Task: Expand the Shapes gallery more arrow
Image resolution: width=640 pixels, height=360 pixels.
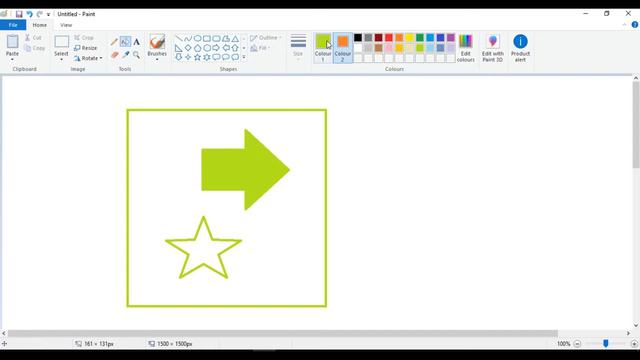Action: click(244, 58)
